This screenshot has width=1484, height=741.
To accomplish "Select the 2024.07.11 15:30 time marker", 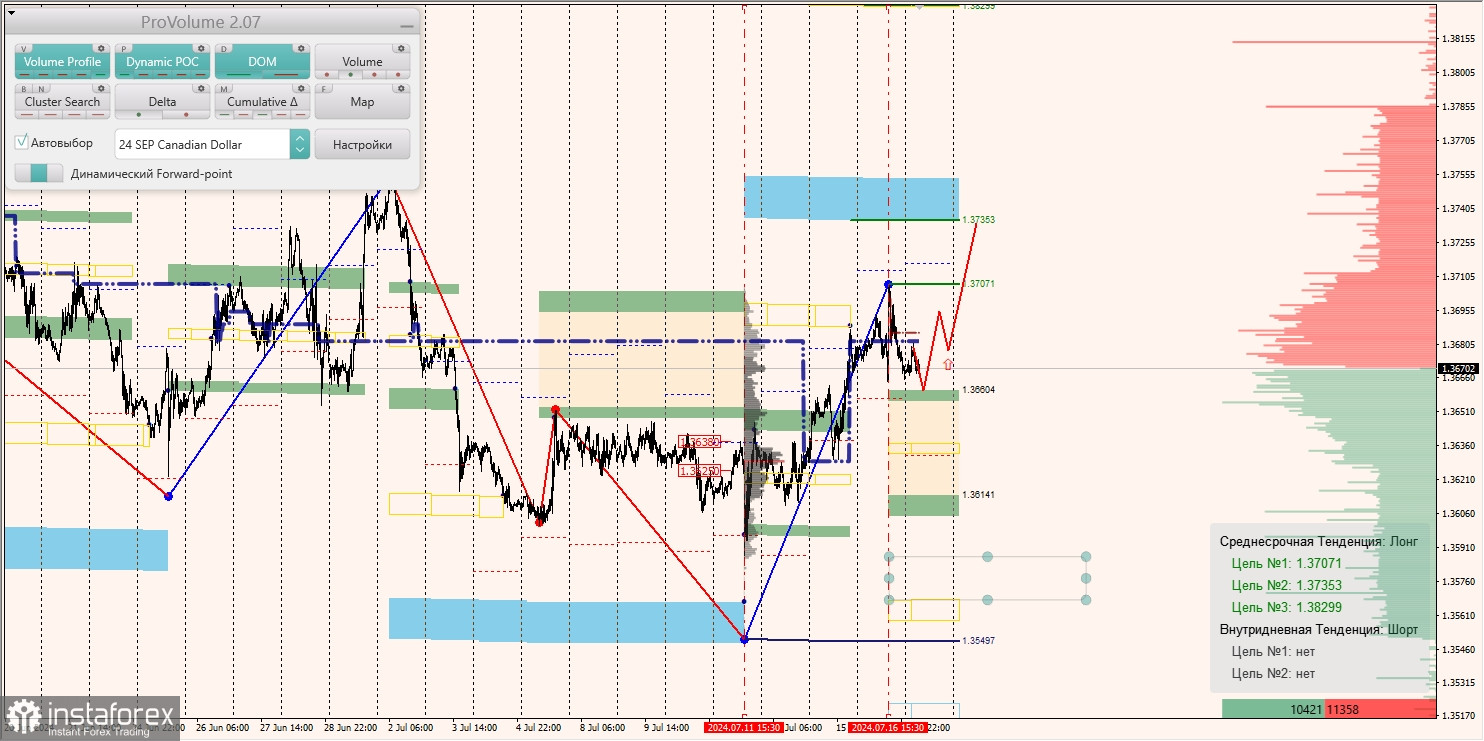I will pyautogui.click(x=743, y=728).
